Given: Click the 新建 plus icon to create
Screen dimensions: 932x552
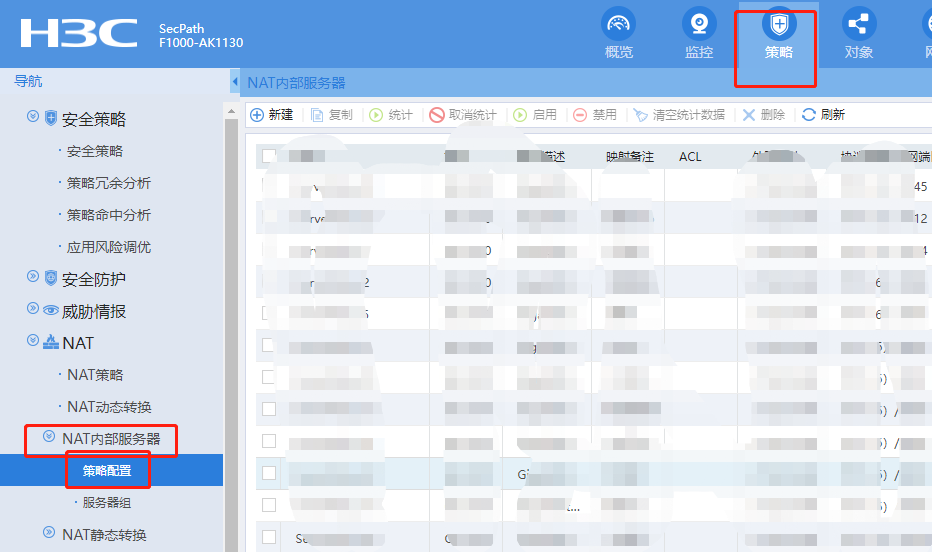Looking at the screenshot, I should click(x=257, y=115).
